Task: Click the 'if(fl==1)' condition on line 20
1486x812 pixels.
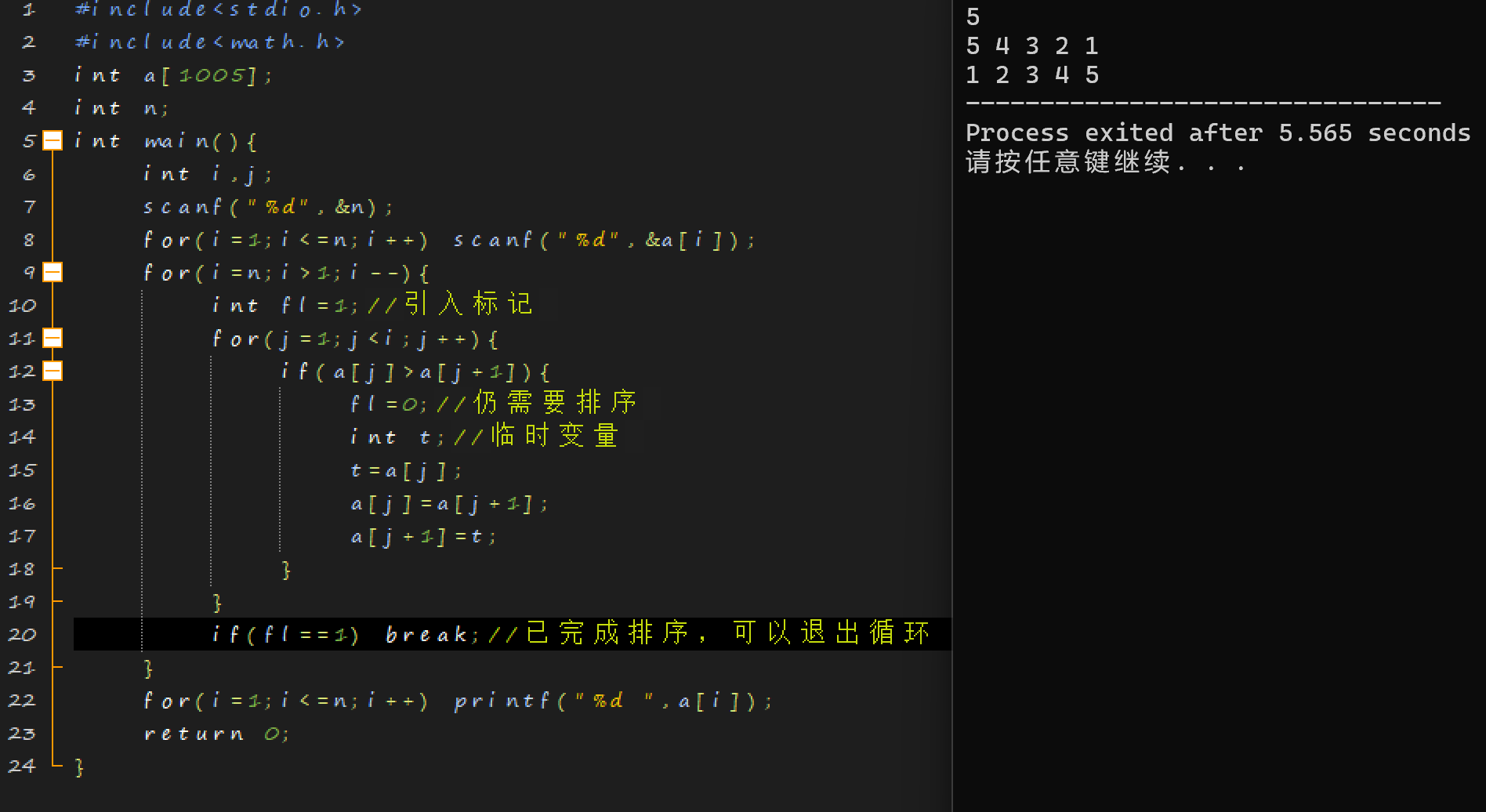Action: [285, 634]
